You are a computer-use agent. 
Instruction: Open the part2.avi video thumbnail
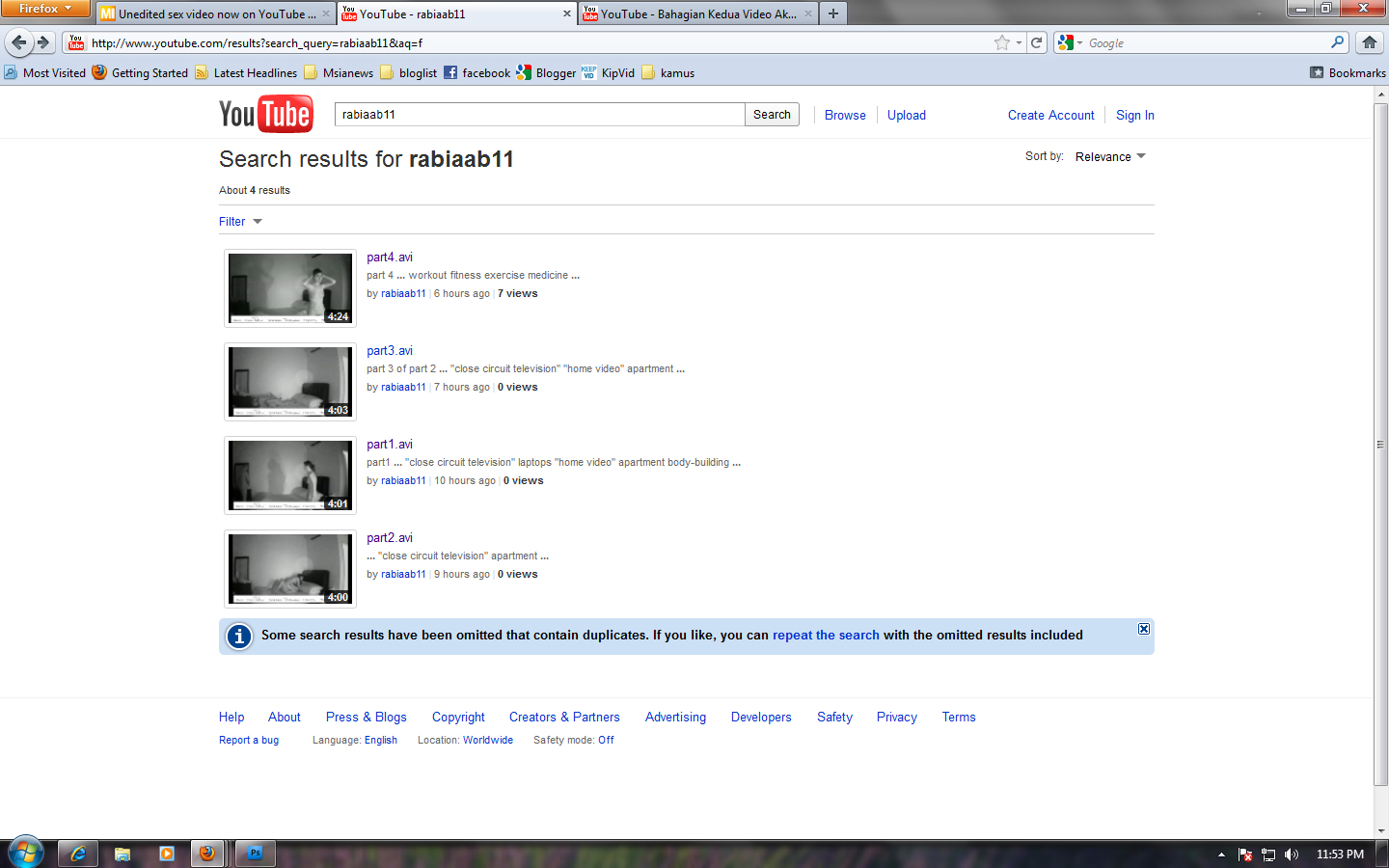(290, 568)
